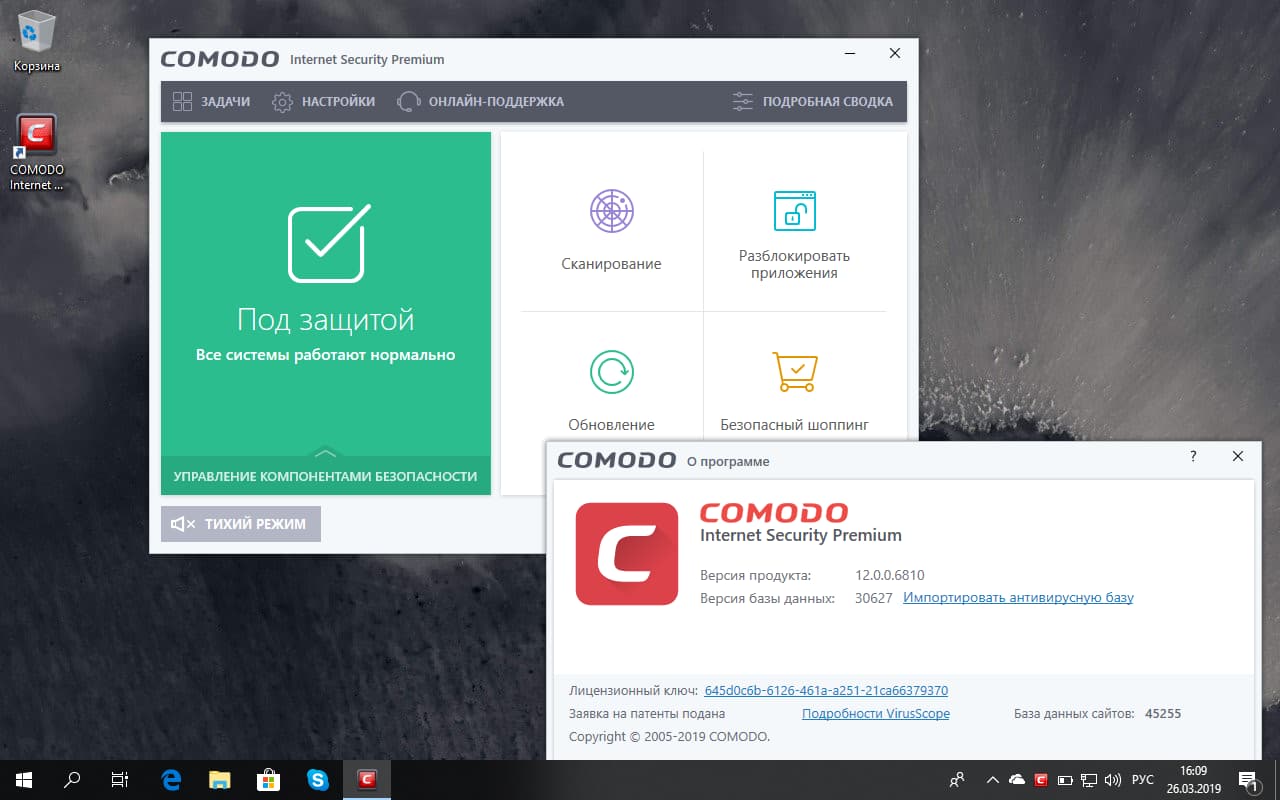Open the Задачи menu

(x=210, y=101)
